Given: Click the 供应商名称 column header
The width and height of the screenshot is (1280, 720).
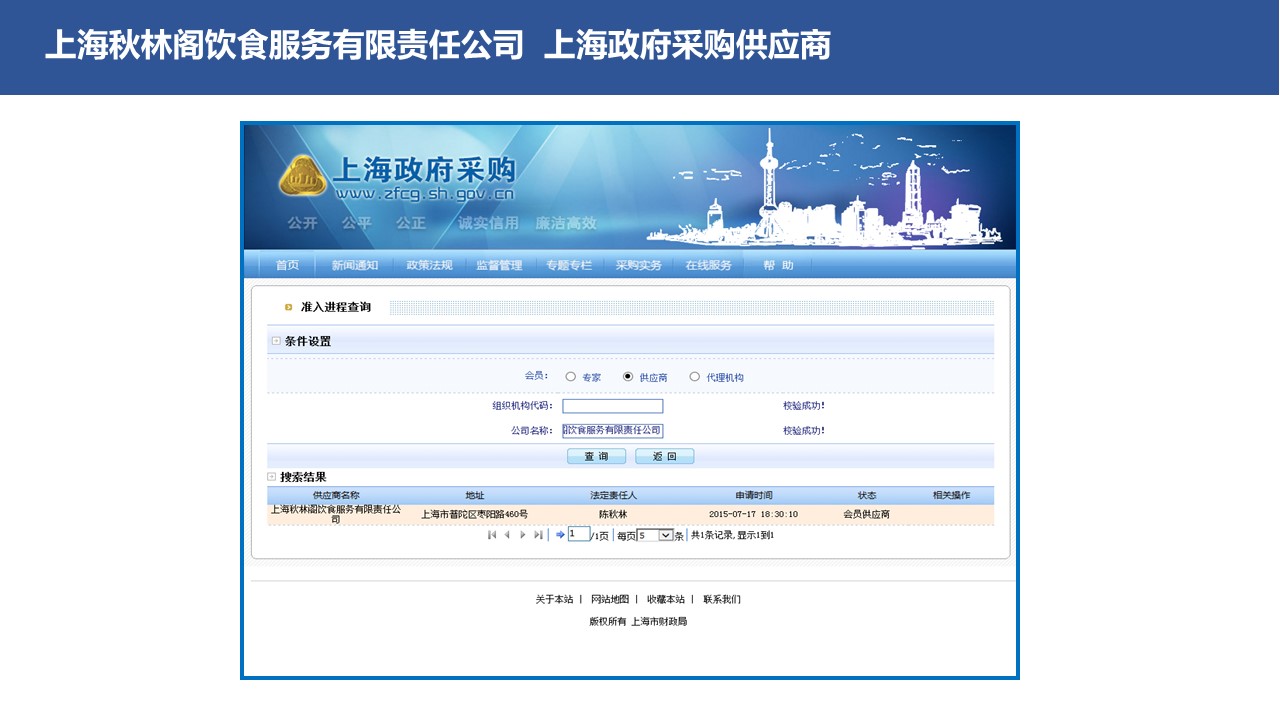Looking at the screenshot, I should coord(336,495).
